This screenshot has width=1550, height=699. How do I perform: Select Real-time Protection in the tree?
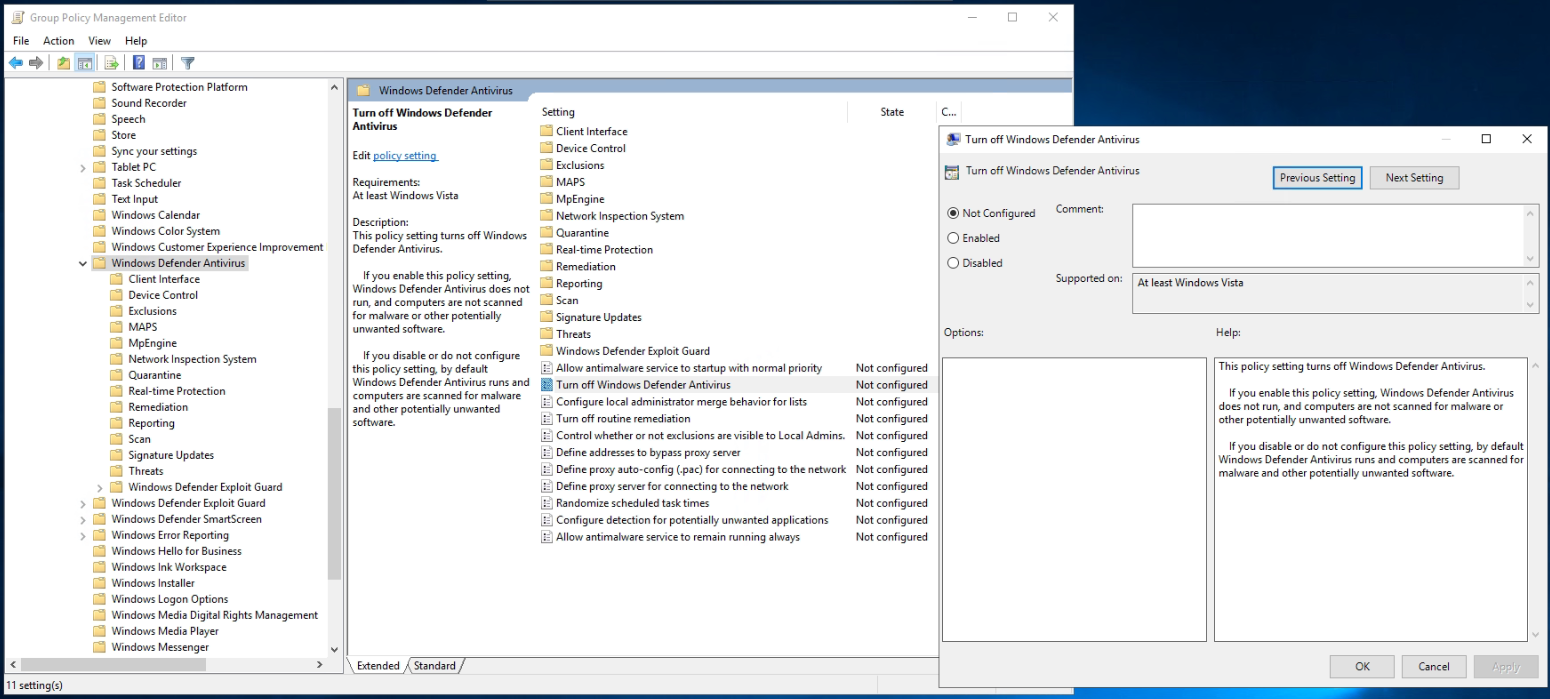(x=177, y=391)
